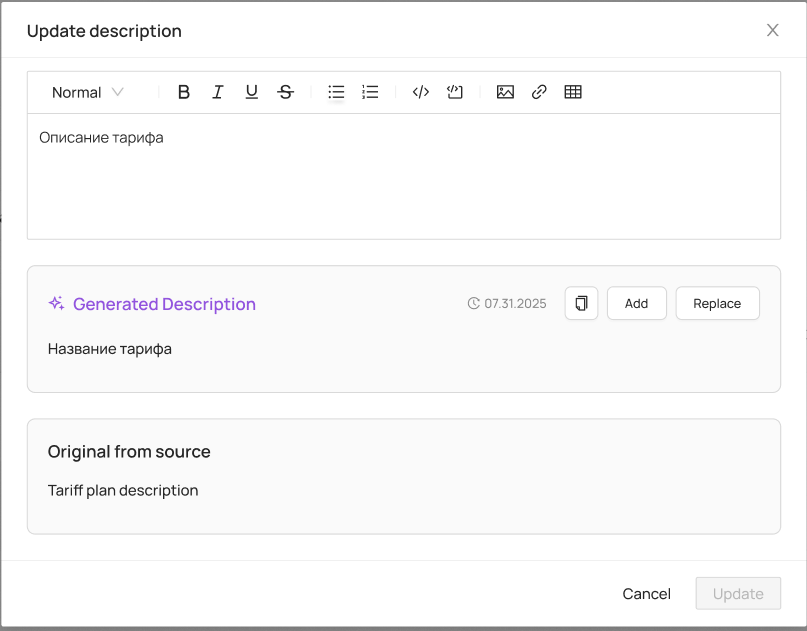Apply italic formatting
This screenshot has width=807, height=631.
click(217, 92)
